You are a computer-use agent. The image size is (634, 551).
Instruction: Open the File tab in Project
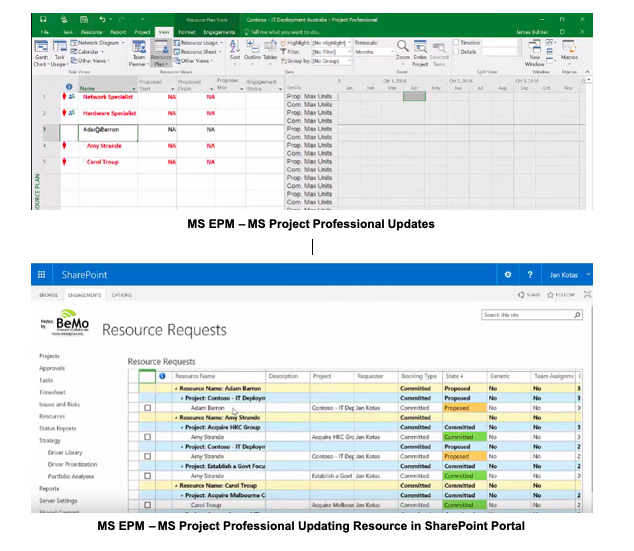click(x=44, y=32)
